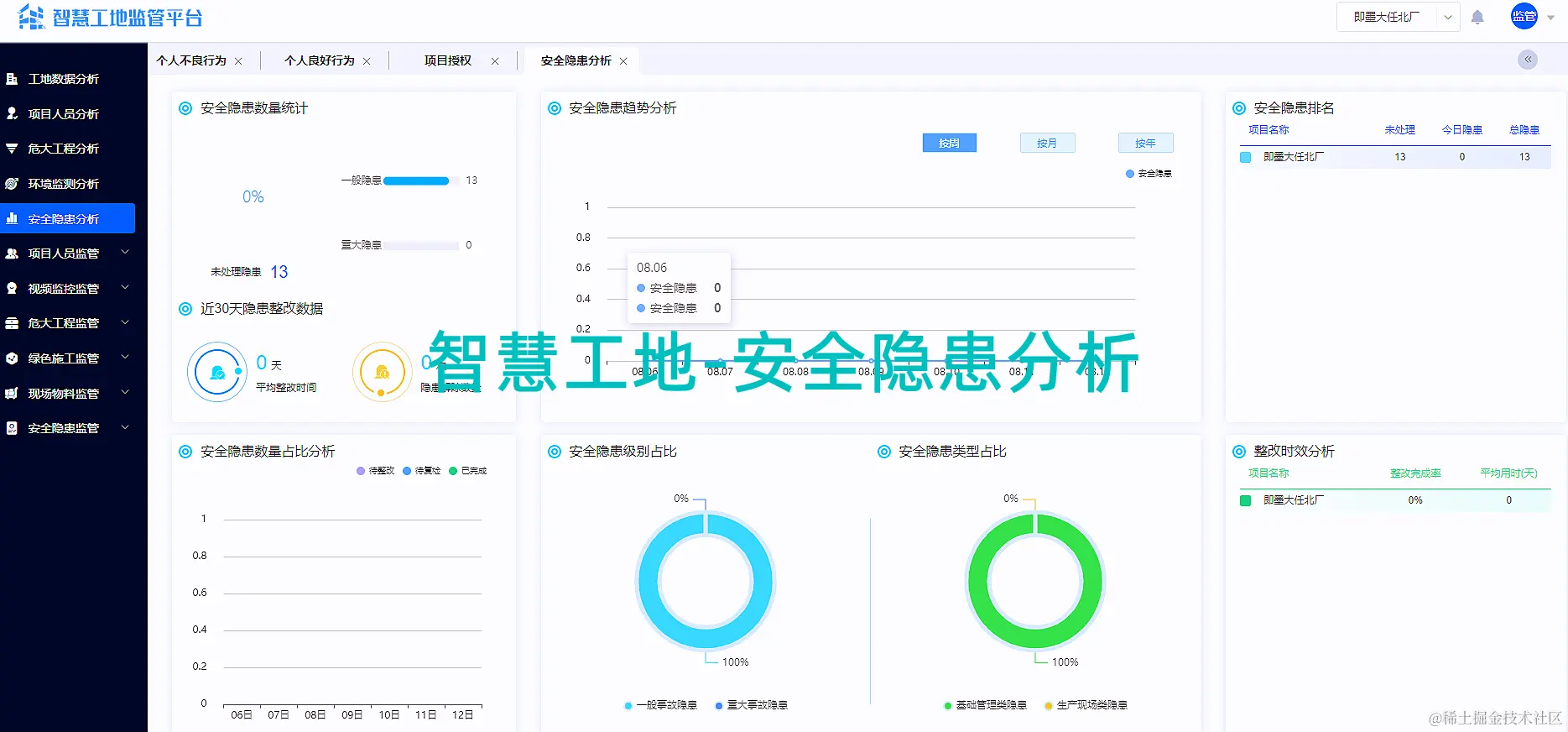Click 未处理 column header
1568x732 pixels.
tap(1399, 130)
